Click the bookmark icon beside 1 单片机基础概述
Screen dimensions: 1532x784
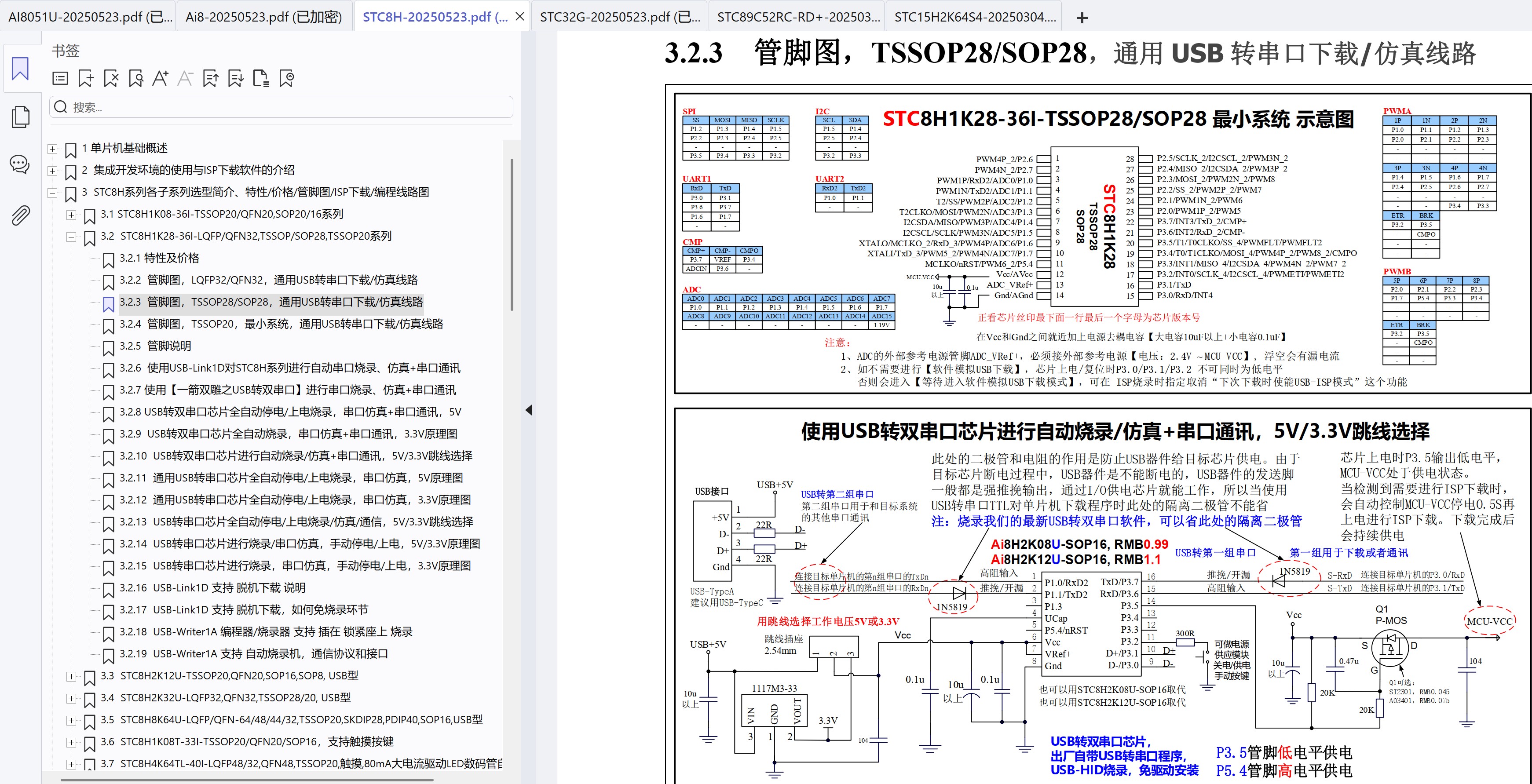(71, 150)
